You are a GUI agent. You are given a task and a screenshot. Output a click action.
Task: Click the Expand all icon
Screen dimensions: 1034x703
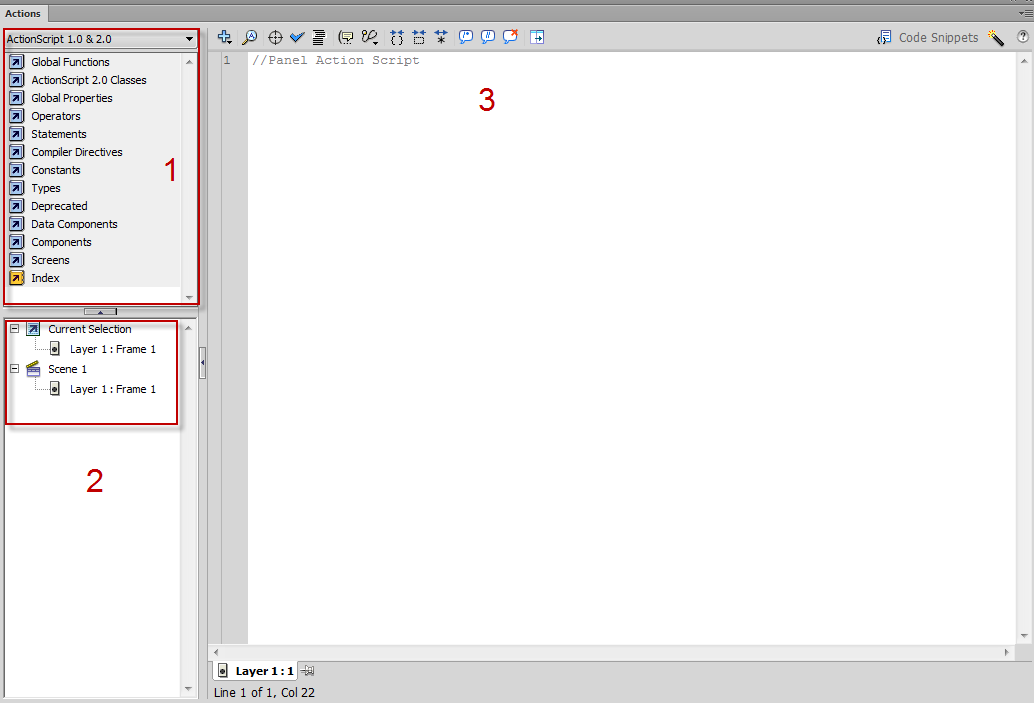[441, 38]
